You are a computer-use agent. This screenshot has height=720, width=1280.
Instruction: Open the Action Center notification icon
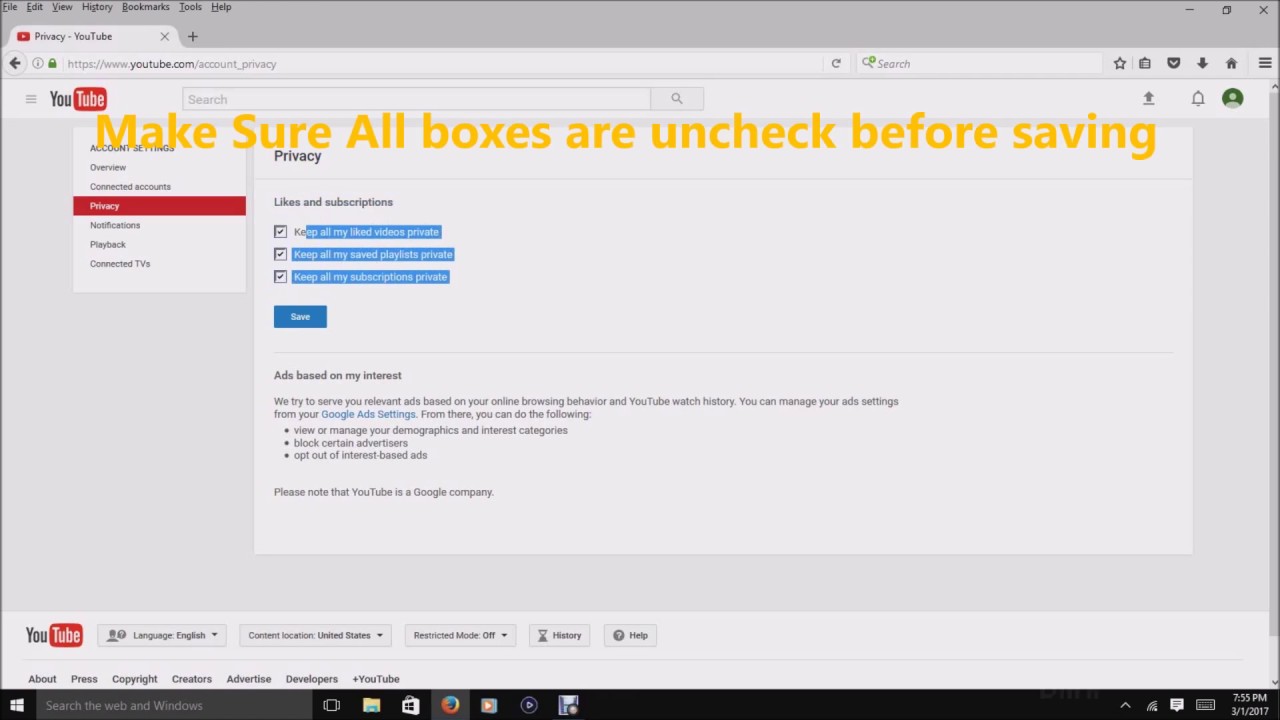click(x=1177, y=705)
